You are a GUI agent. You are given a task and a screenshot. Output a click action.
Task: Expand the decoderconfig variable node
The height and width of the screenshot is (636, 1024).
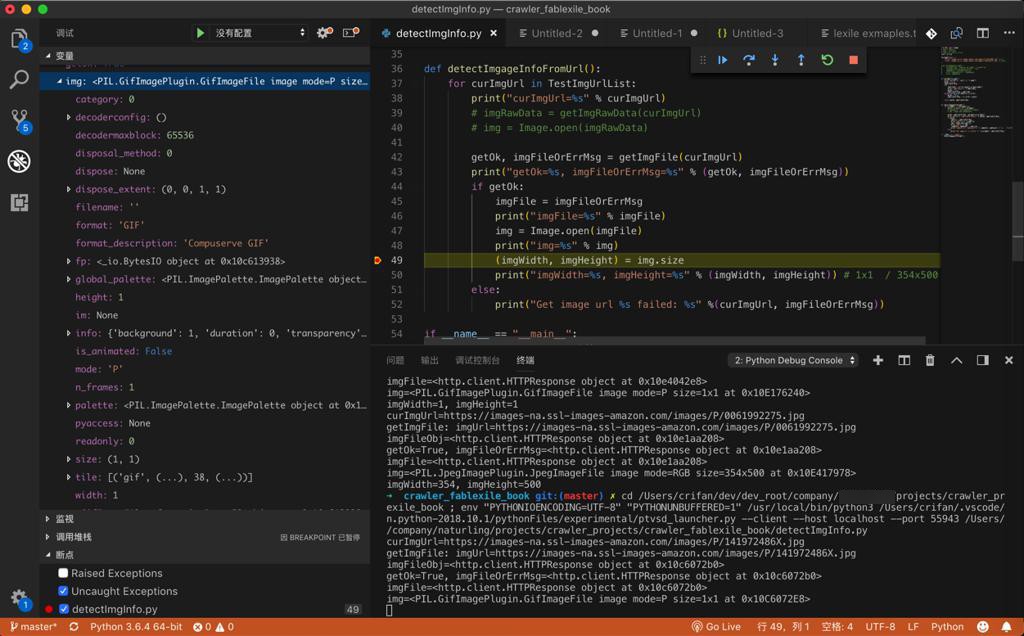click(68, 118)
